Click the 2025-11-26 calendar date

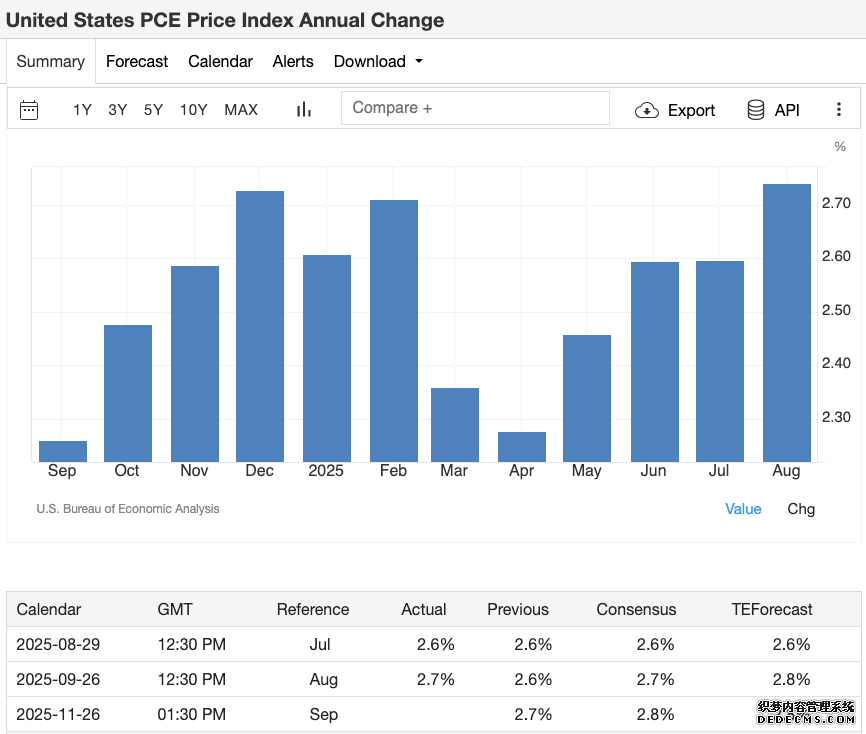58,714
